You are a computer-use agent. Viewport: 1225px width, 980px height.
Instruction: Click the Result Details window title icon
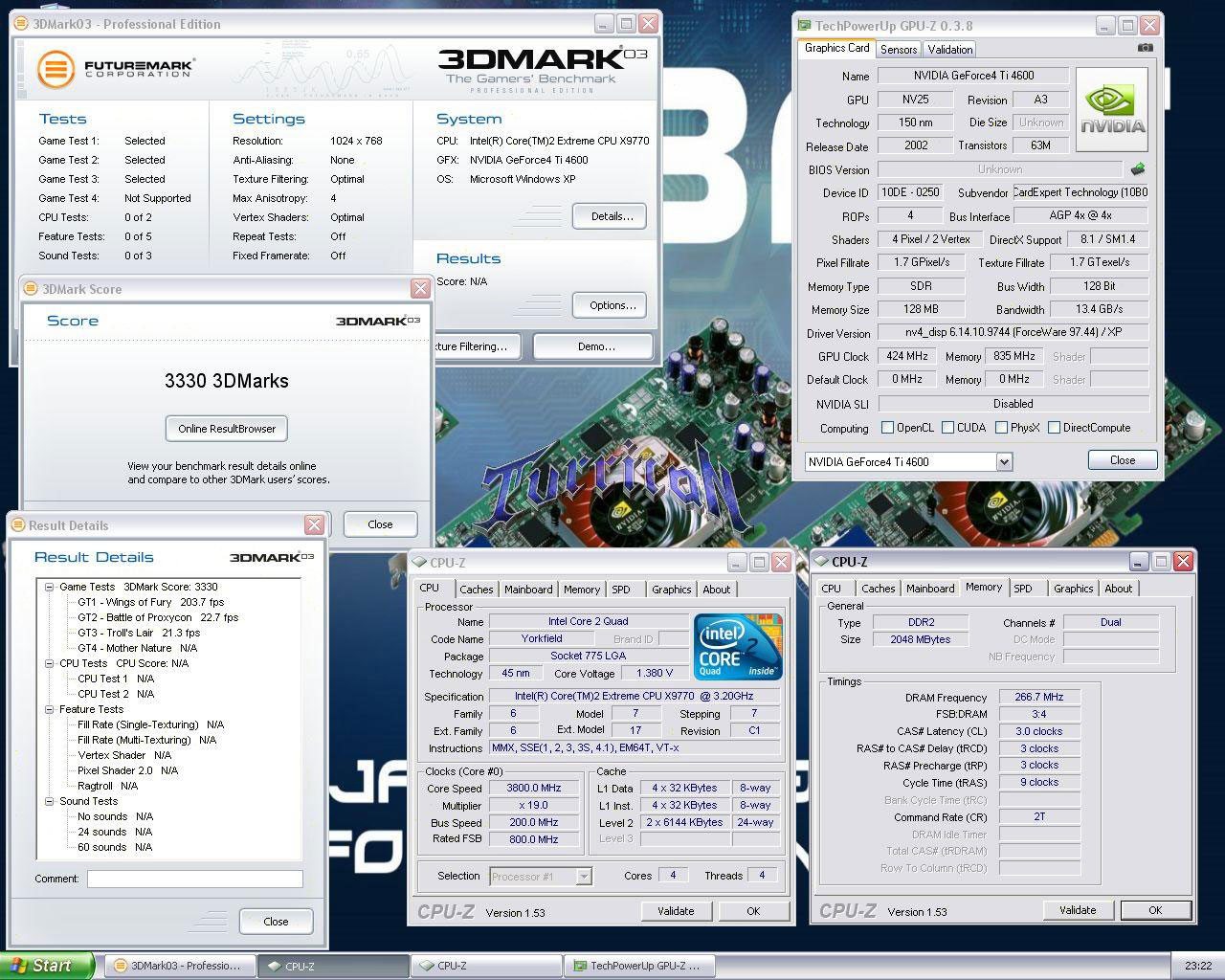coord(18,525)
